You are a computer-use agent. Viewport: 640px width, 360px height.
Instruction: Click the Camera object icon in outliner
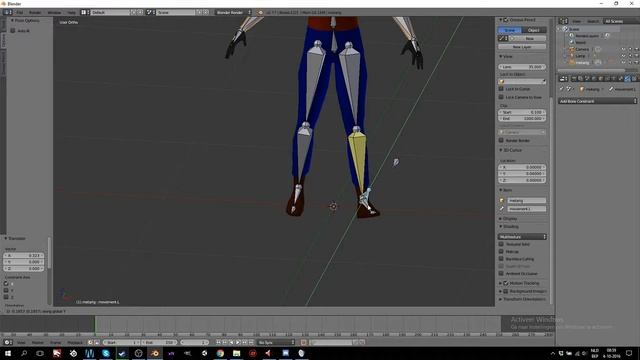point(572,49)
